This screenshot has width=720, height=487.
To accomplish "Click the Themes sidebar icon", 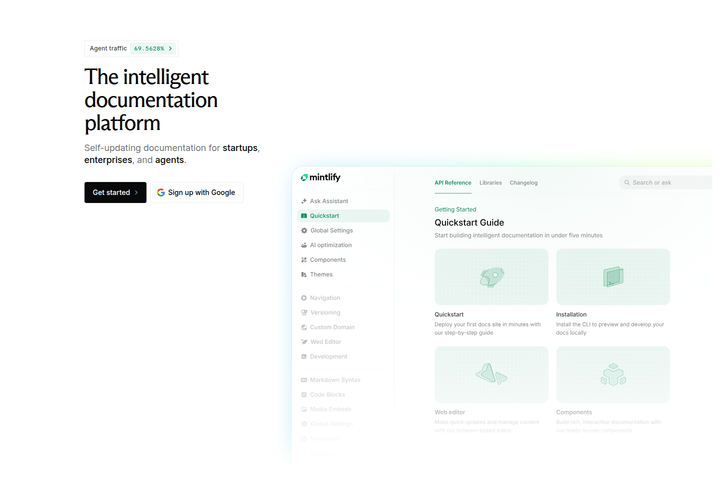I will coord(304,274).
